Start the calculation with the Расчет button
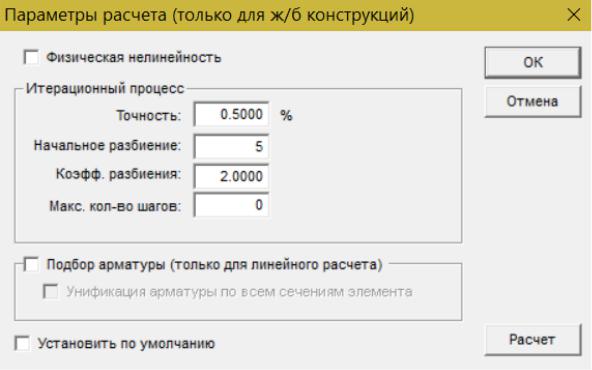Image resolution: width=592 pixels, height=370 pixels. tap(533, 339)
